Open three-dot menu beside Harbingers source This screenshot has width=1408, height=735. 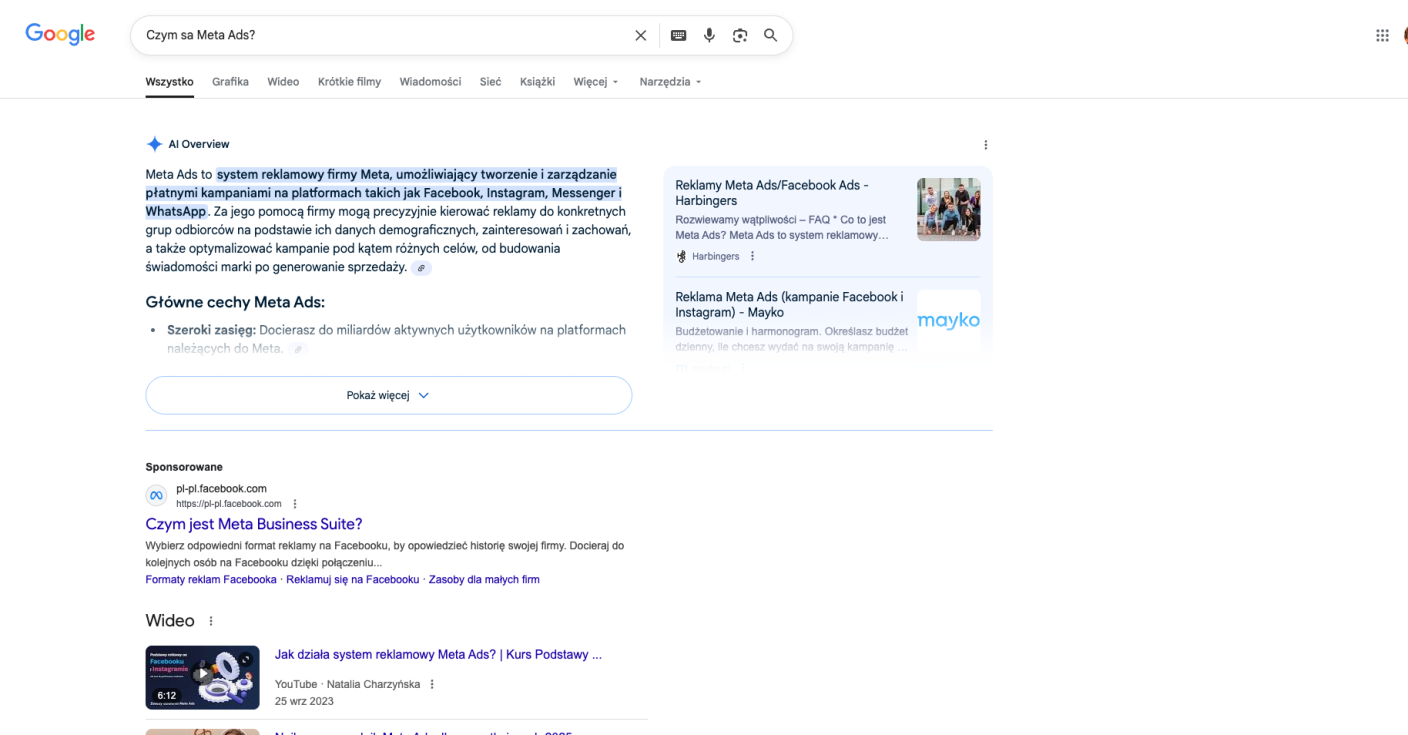(753, 256)
